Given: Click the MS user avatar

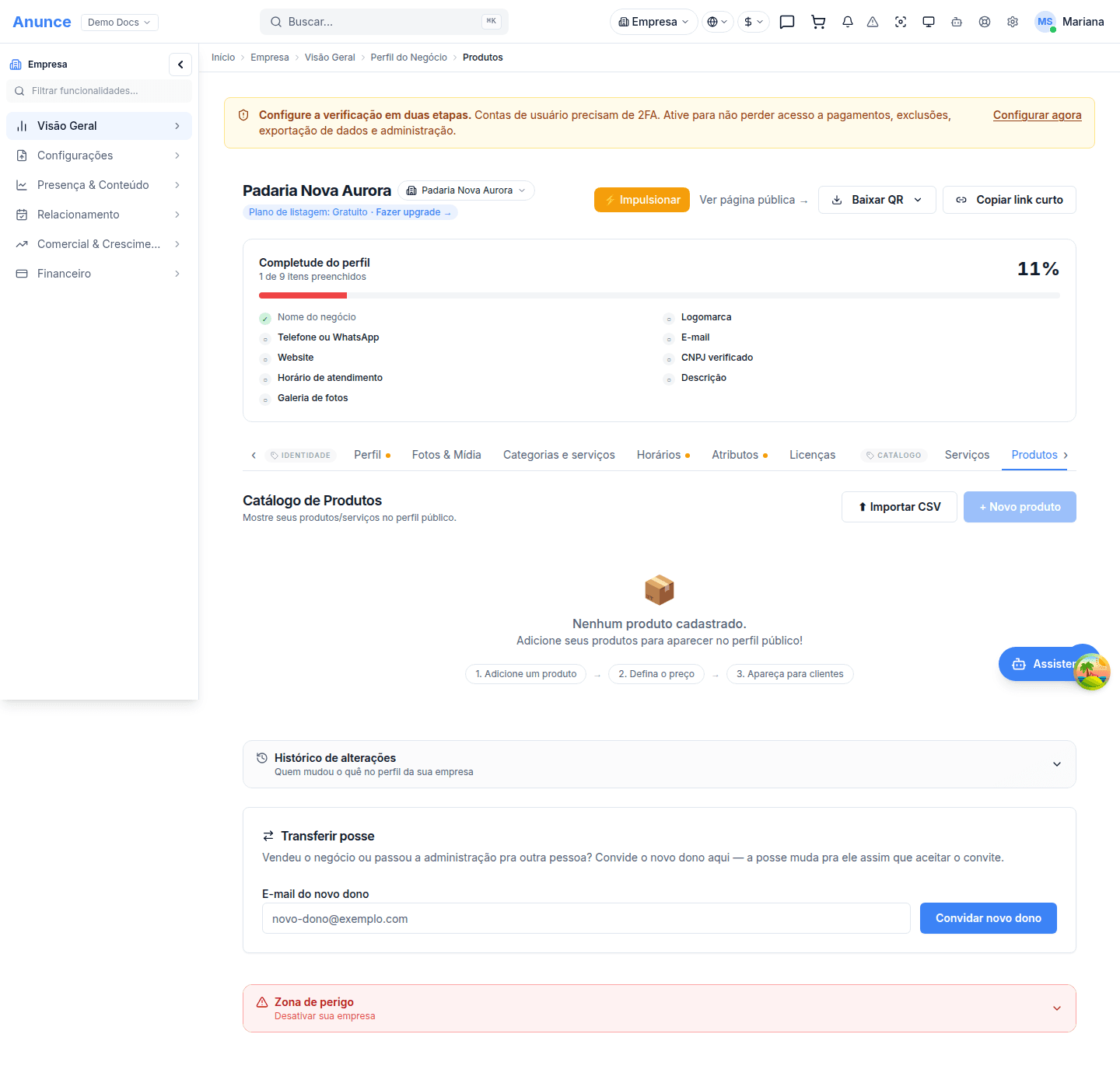Looking at the screenshot, I should 1045,22.
